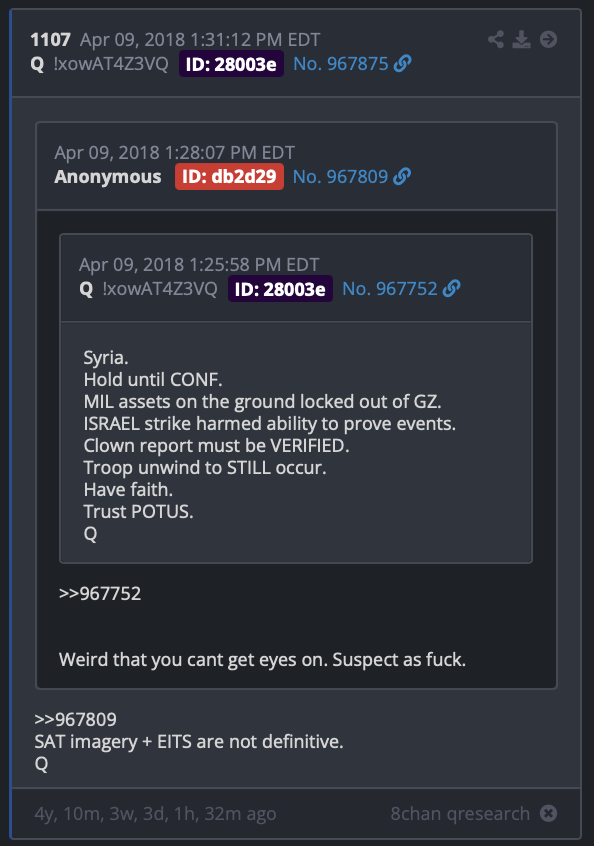Click the download icon on post 1107
The image size is (594, 846).
tap(521, 39)
